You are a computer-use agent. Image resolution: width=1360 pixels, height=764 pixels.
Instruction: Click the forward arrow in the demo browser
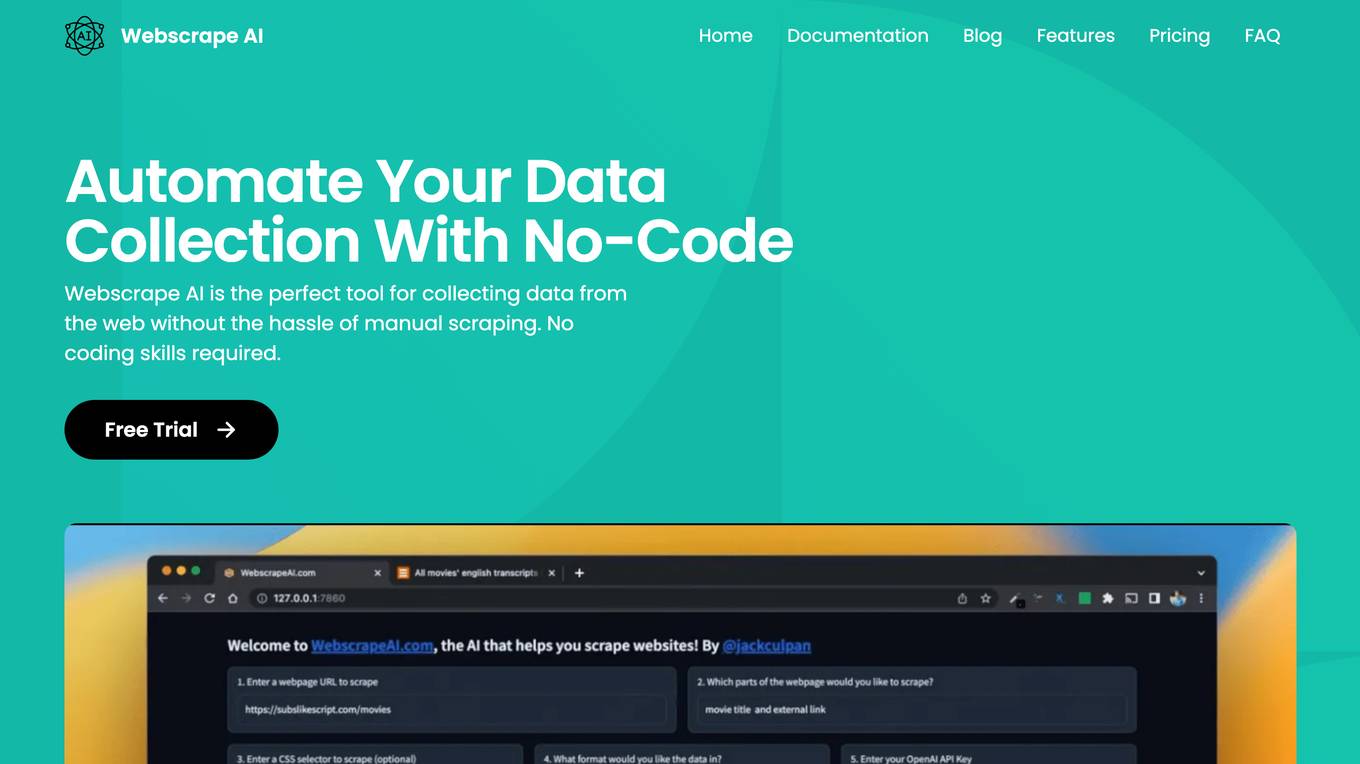coord(186,598)
